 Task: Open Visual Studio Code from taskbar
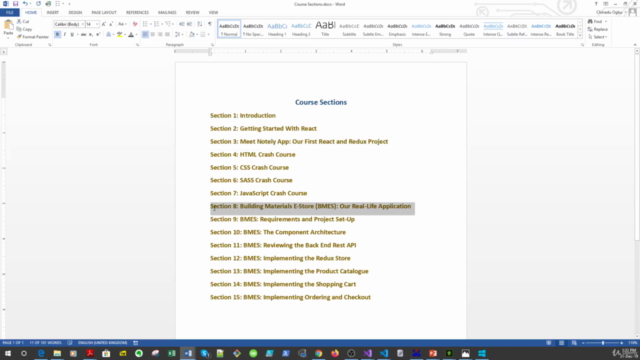(384, 353)
